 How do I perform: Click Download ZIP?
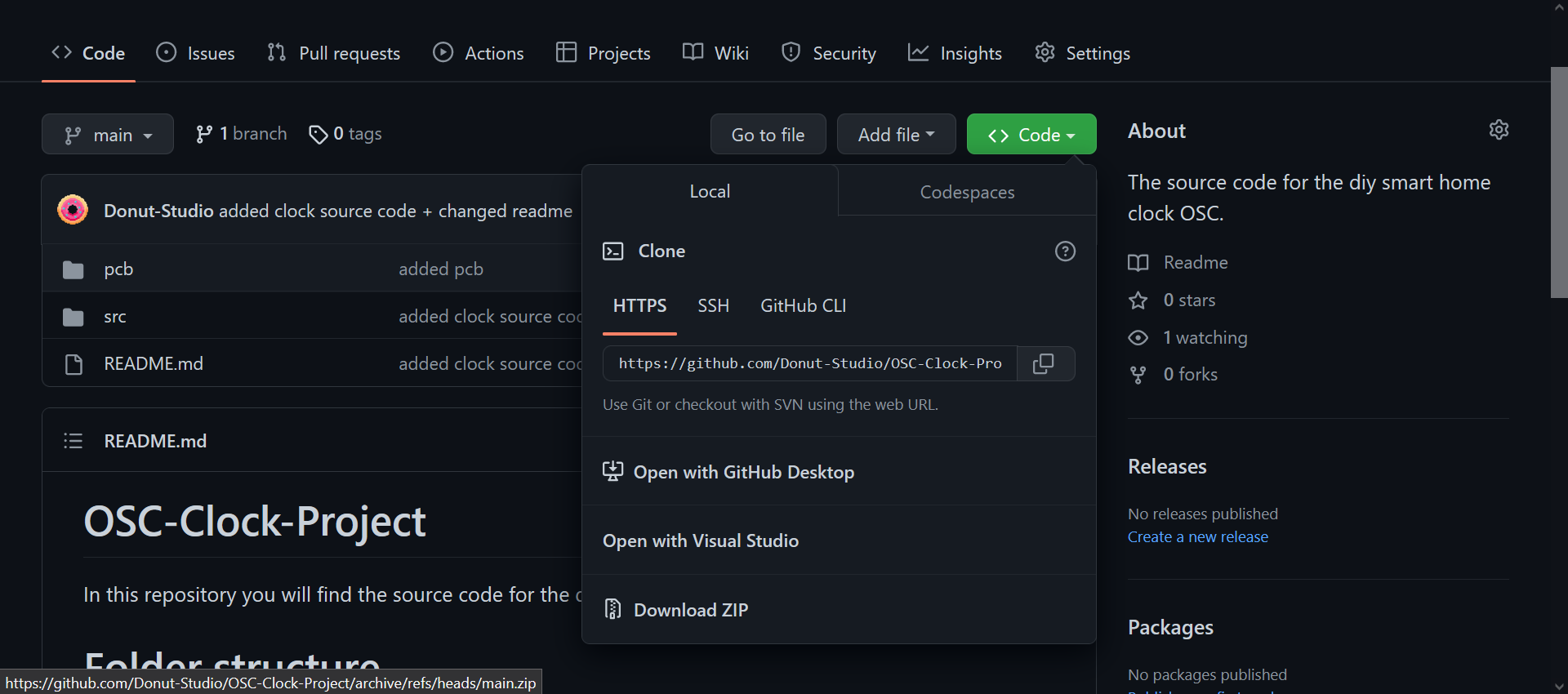coord(691,610)
